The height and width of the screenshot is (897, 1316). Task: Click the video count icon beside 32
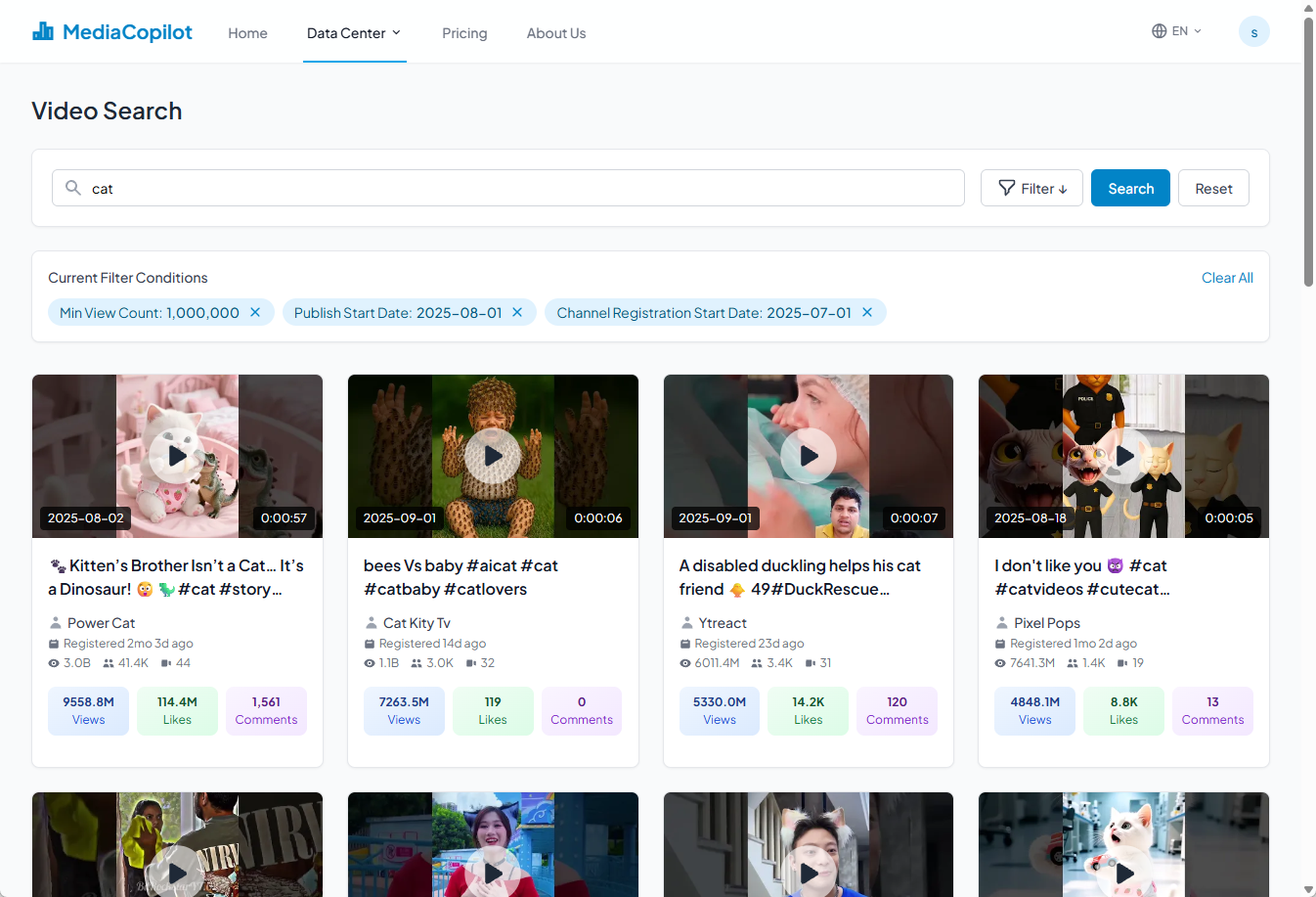[x=471, y=663]
